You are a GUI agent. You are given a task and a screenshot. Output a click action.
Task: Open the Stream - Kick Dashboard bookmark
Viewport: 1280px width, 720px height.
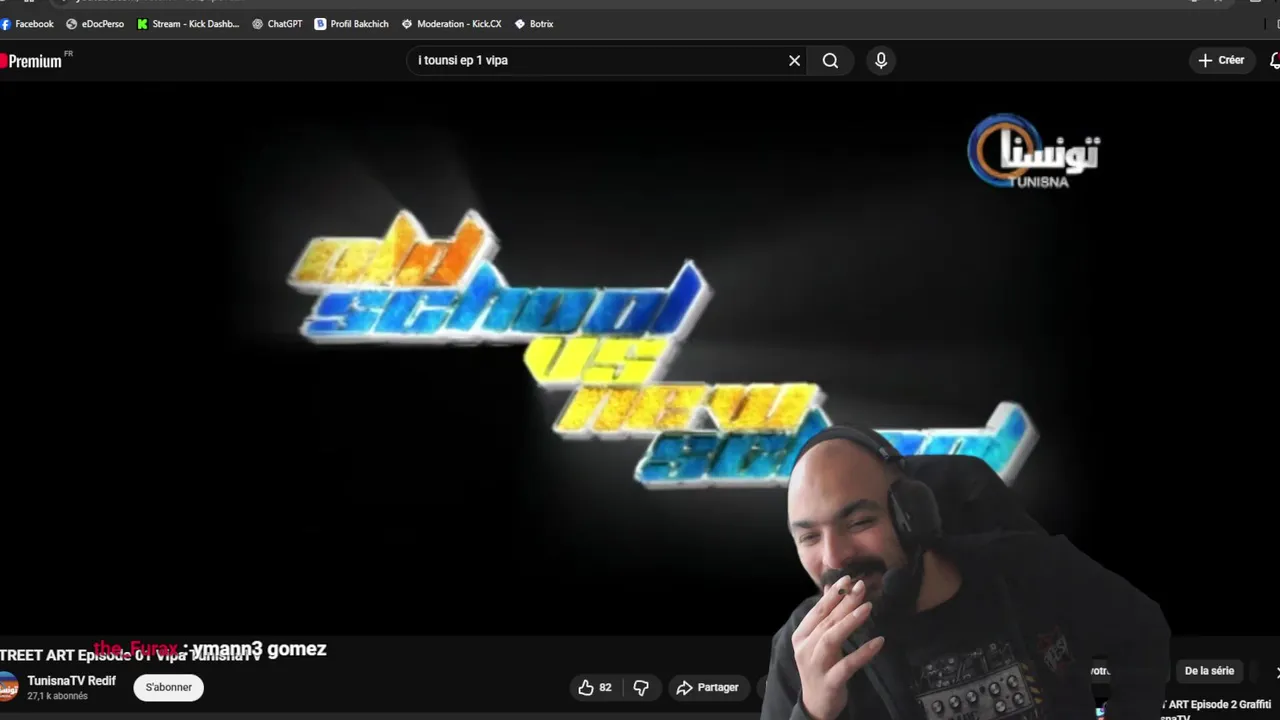click(x=188, y=24)
